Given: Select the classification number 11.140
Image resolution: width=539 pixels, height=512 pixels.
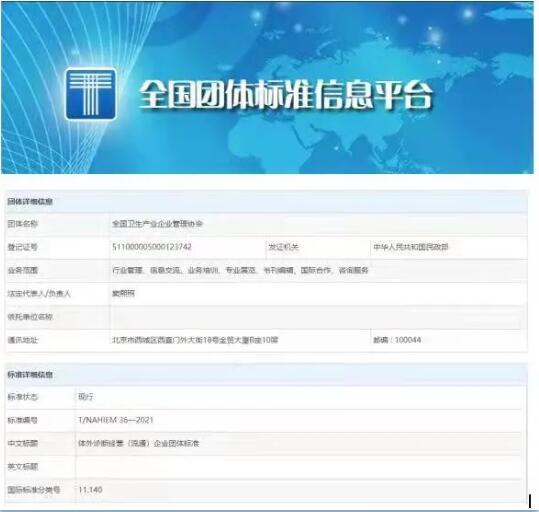Looking at the screenshot, I should [x=90, y=490].
